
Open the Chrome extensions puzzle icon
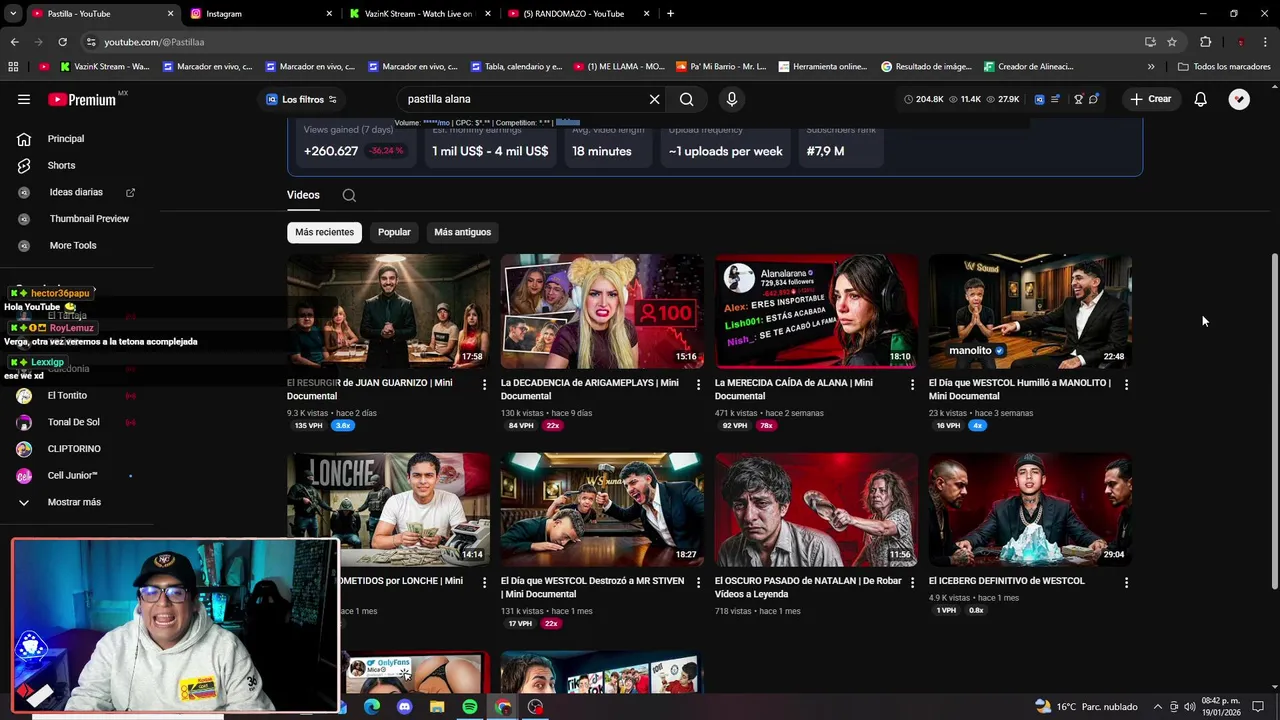tap(1205, 42)
